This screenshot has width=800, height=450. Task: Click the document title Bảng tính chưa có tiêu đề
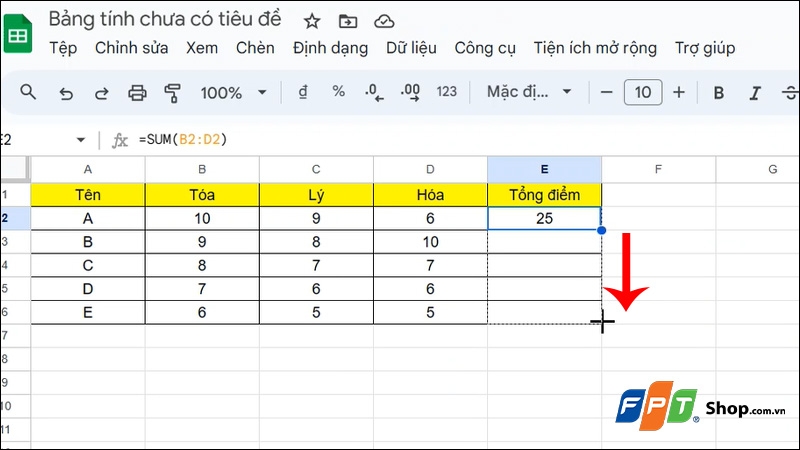tap(165, 19)
